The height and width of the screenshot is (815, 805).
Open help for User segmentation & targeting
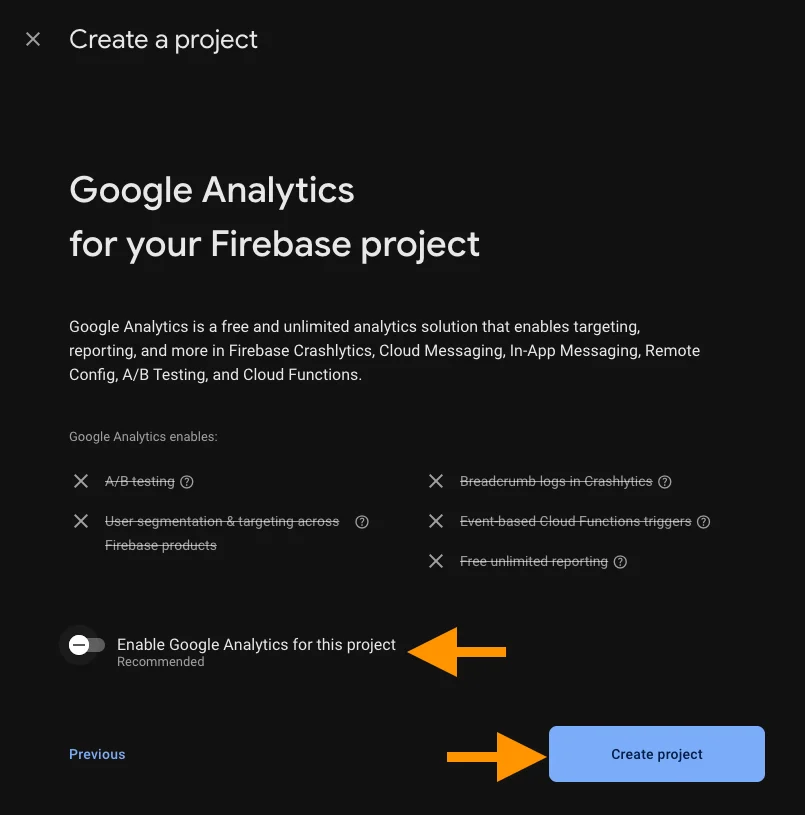coord(362,522)
